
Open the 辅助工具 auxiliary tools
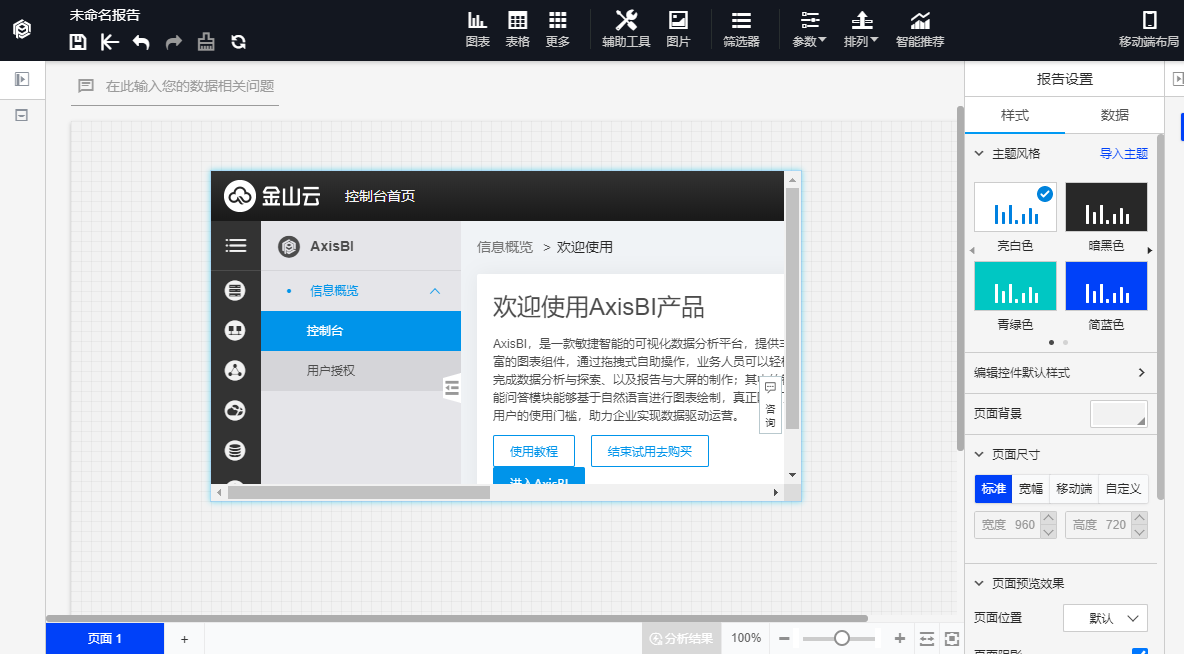click(x=626, y=29)
